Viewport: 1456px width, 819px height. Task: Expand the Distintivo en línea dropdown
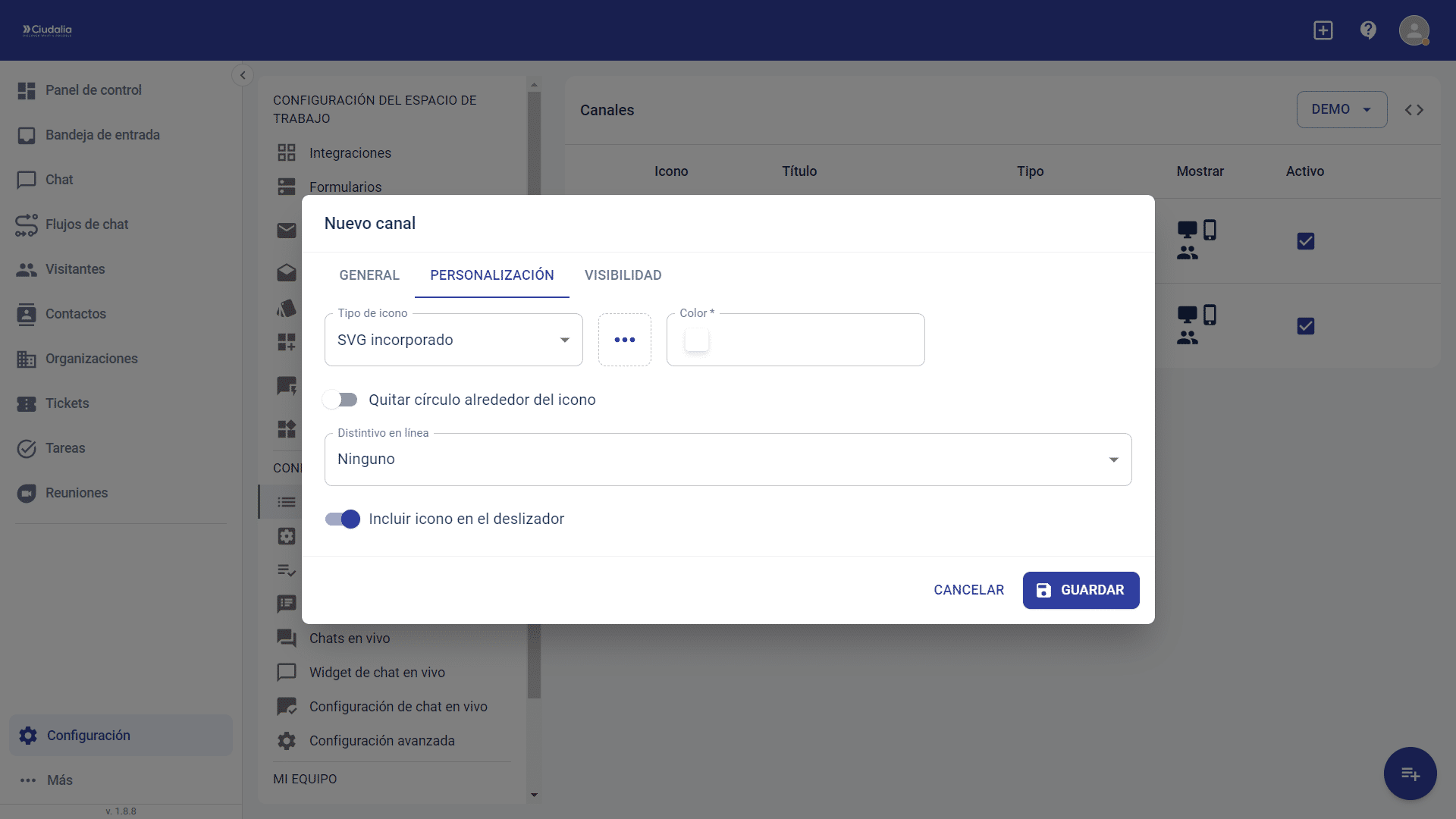[727, 460]
